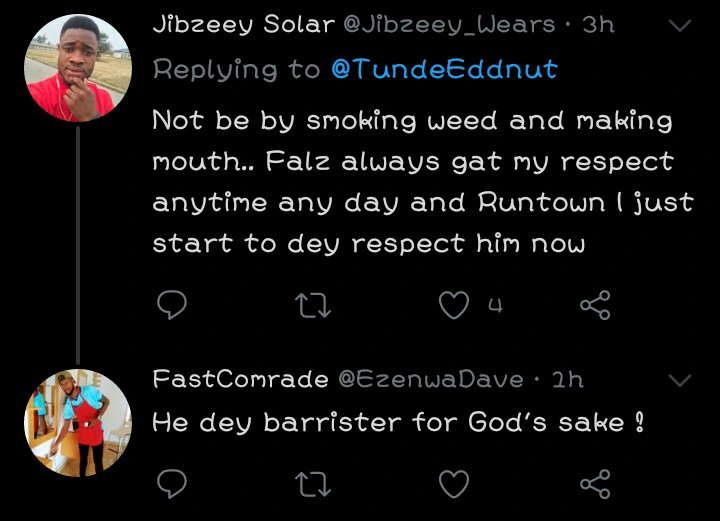
Task: Reply to Jibzeey Solar's tweet
Action: point(173,306)
